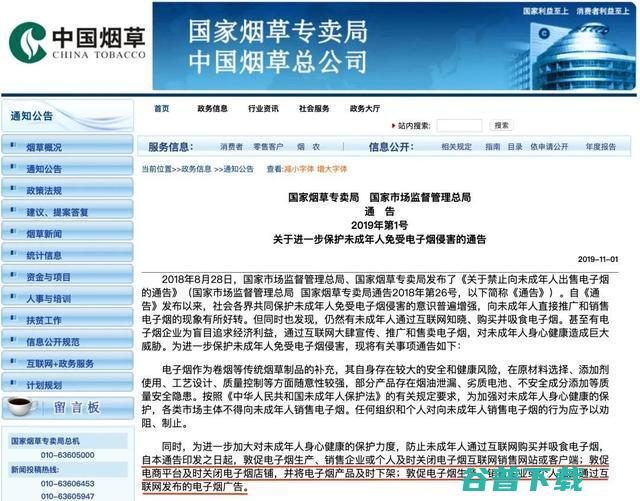Click the 搜索 search button

click(x=501, y=125)
